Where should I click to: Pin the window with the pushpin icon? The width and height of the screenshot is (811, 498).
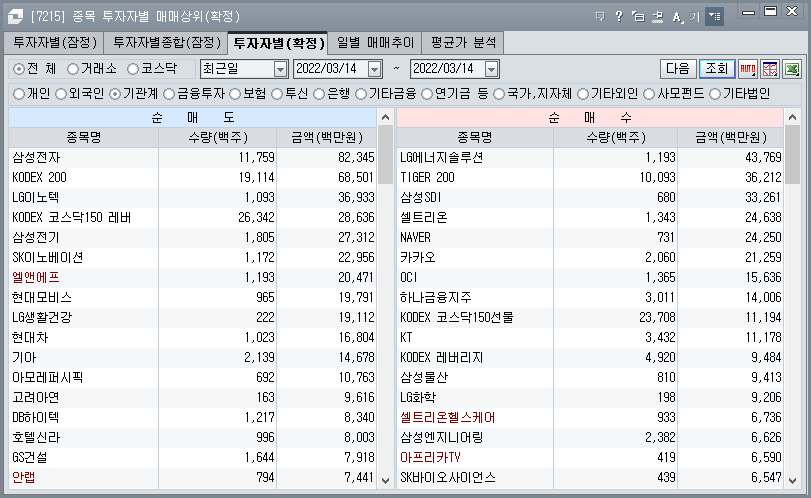coord(657,17)
